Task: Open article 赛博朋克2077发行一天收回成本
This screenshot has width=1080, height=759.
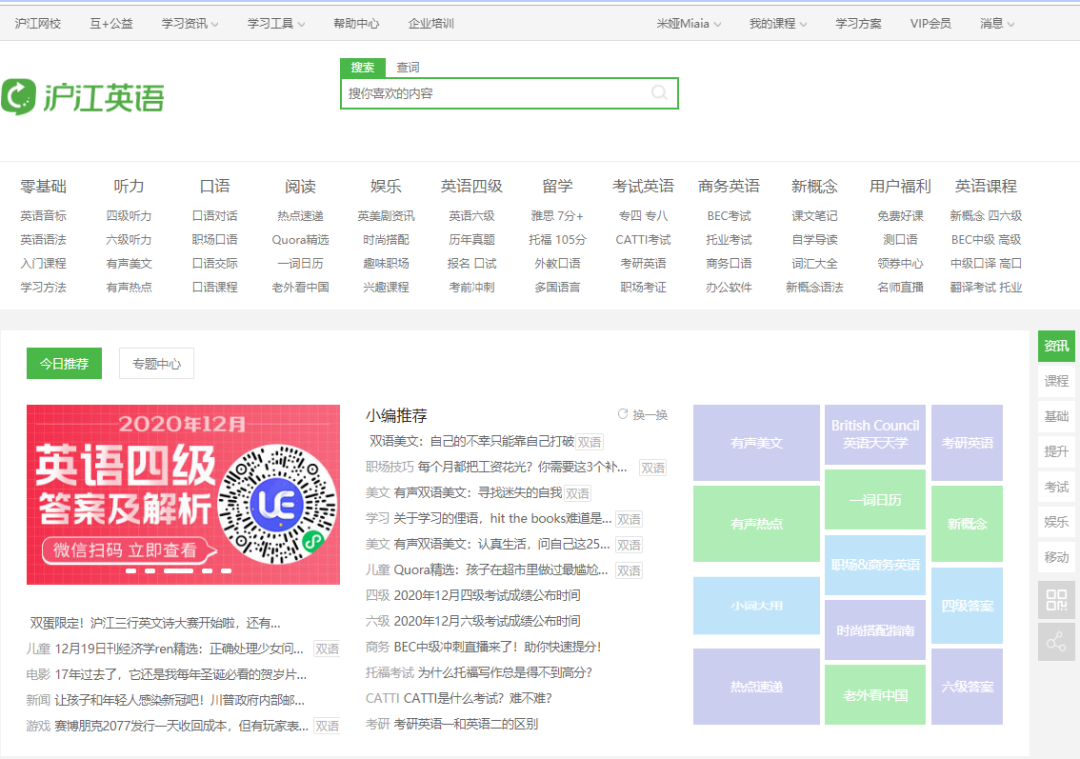Action: click(182, 725)
